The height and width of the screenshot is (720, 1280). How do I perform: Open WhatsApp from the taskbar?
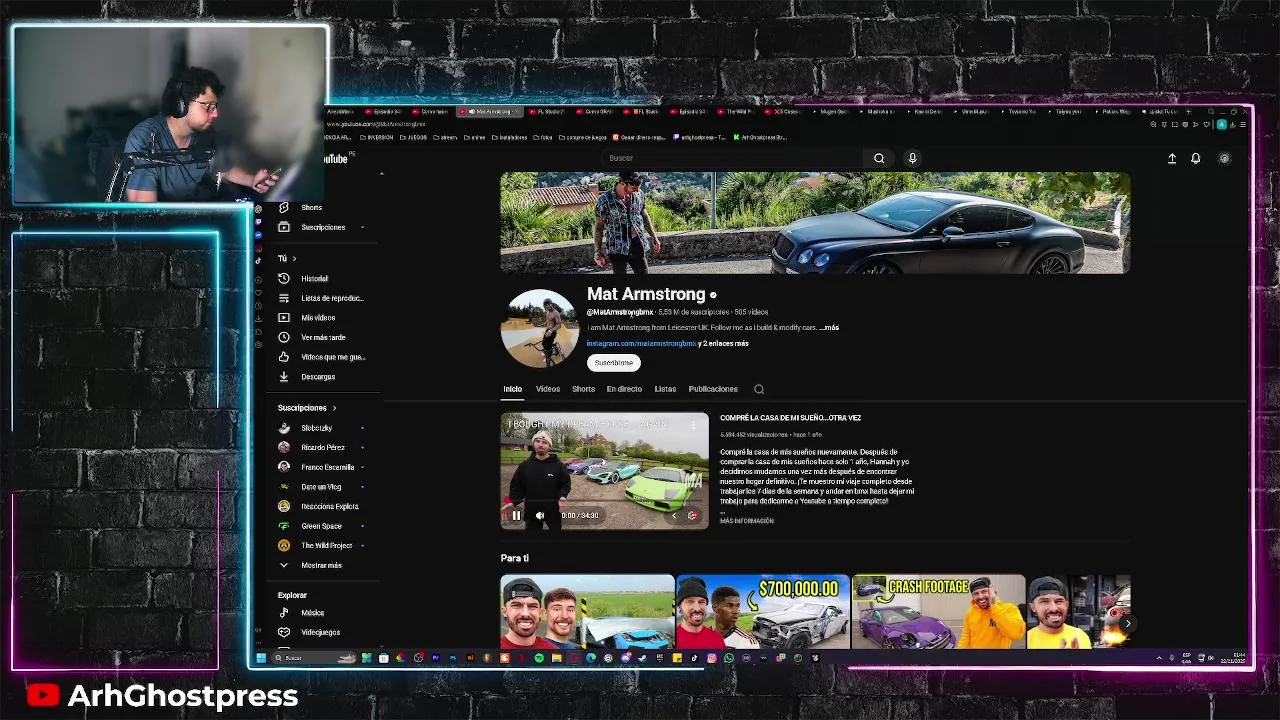[729, 658]
